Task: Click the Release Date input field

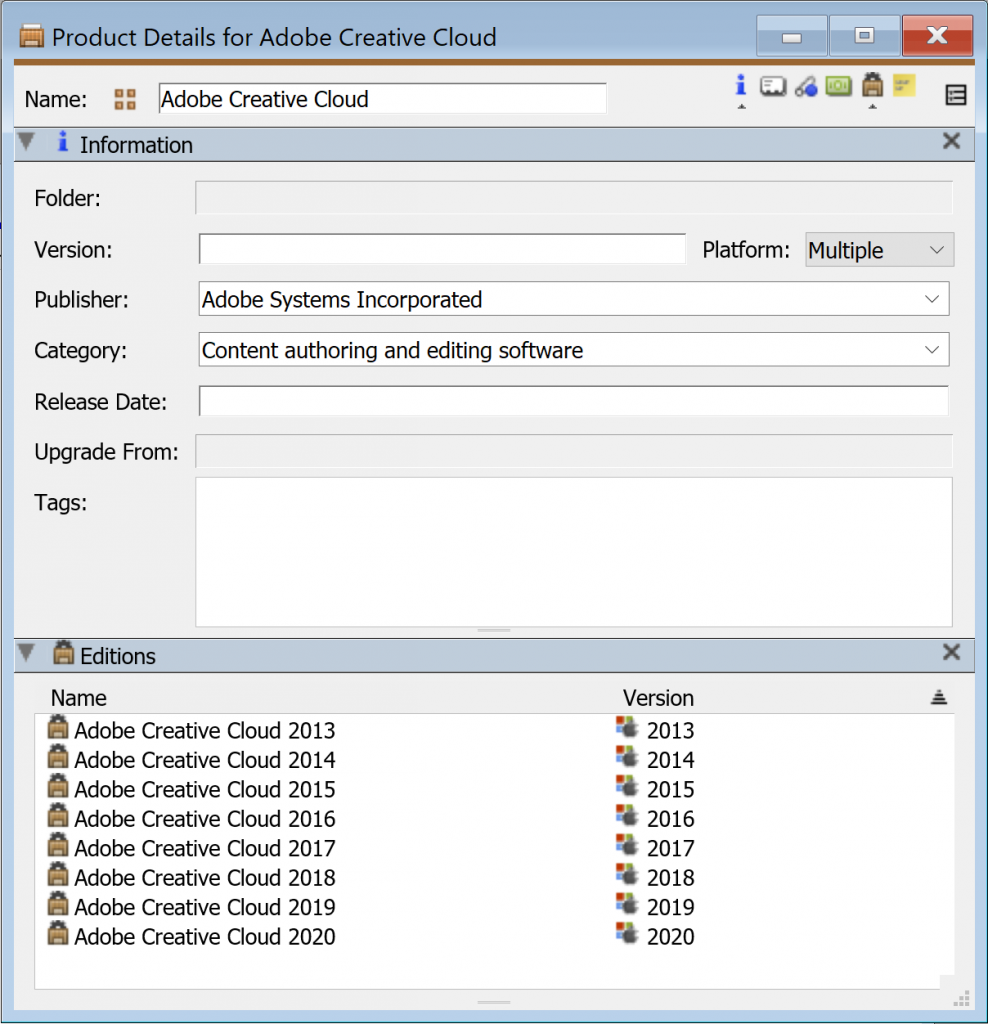Action: pyautogui.click(x=573, y=401)
